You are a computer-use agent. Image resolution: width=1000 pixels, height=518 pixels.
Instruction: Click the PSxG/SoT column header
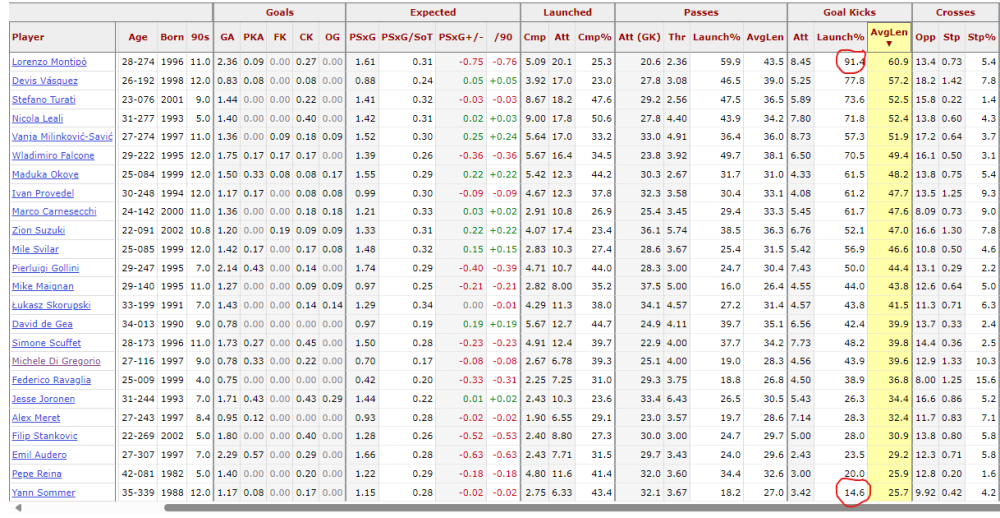[412, 37]
